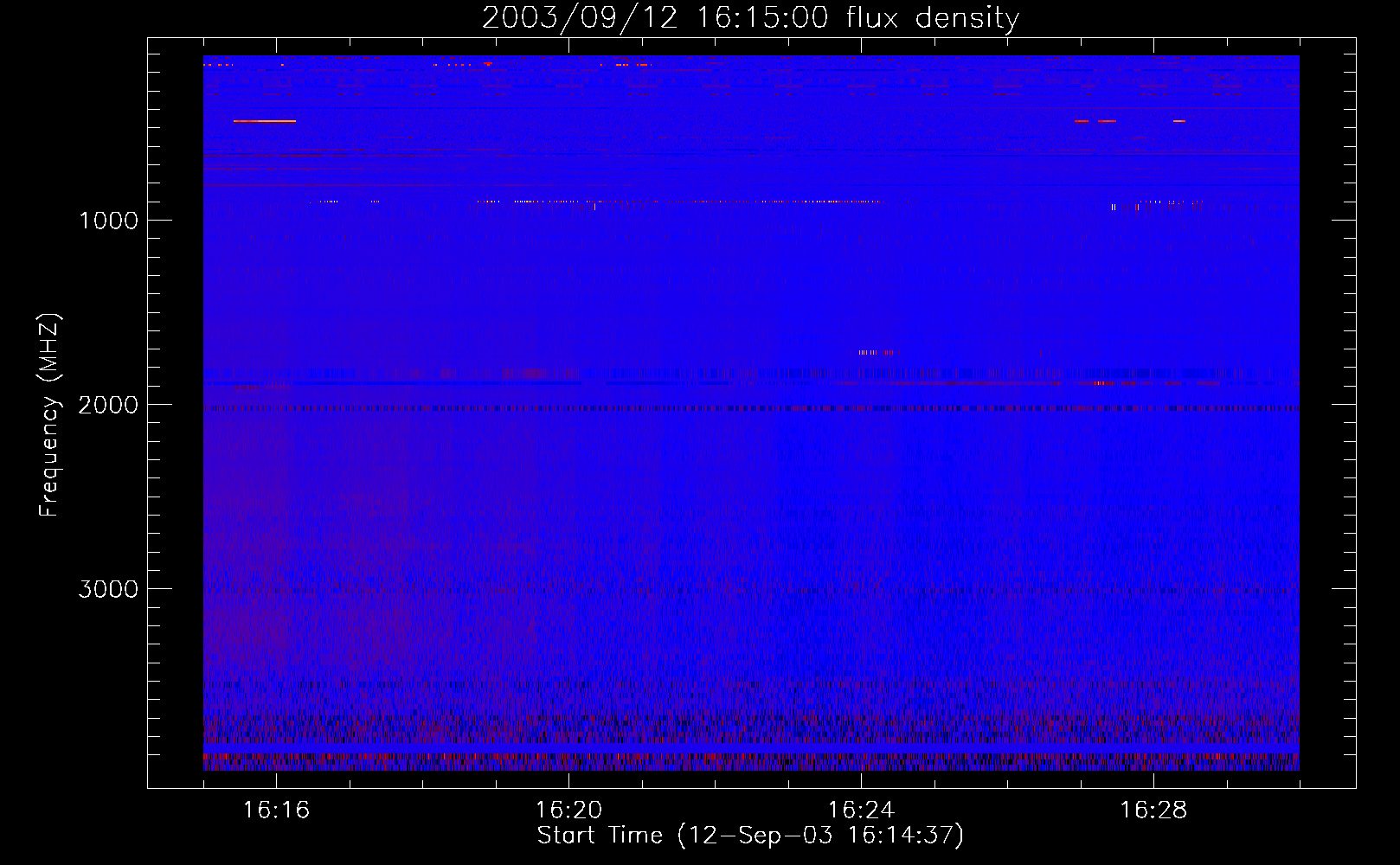
Task: Click the 16:16 time tick label
Action: tap(276, 810)
